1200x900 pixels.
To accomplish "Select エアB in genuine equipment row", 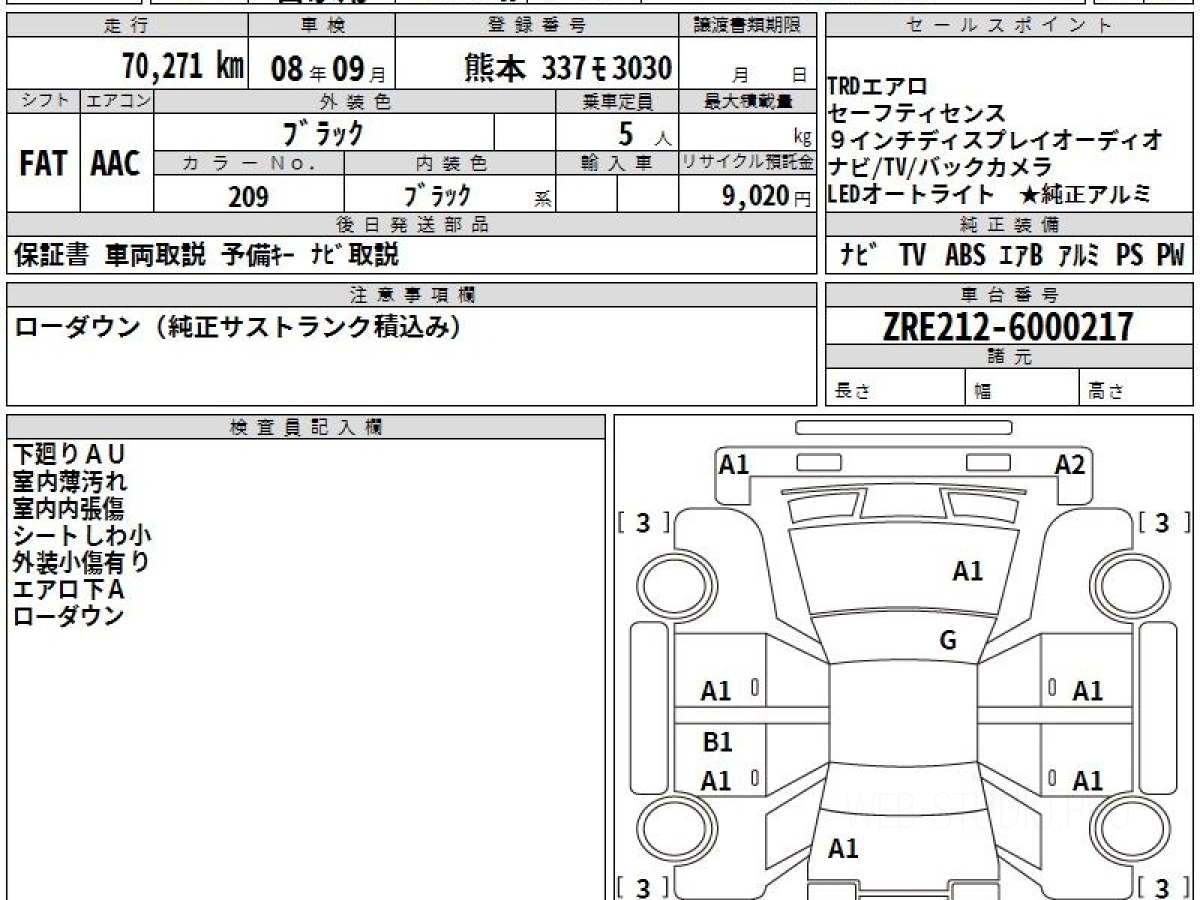I will (1021, 255).
